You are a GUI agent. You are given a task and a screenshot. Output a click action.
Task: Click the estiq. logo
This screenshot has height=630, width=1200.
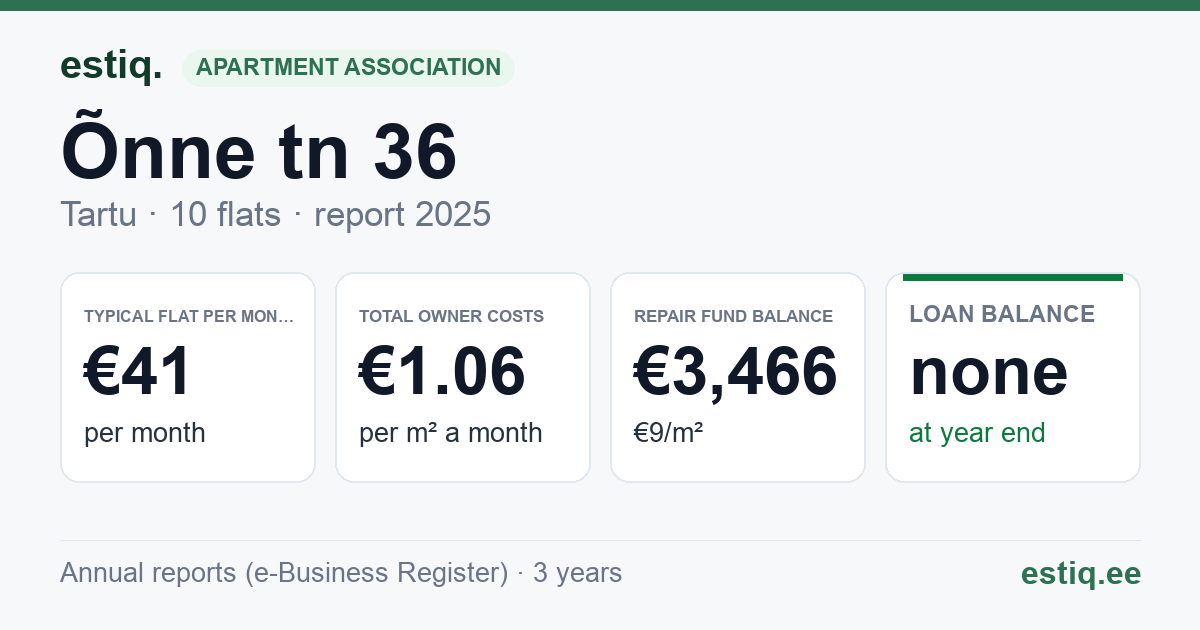click(x=111, y=66)
